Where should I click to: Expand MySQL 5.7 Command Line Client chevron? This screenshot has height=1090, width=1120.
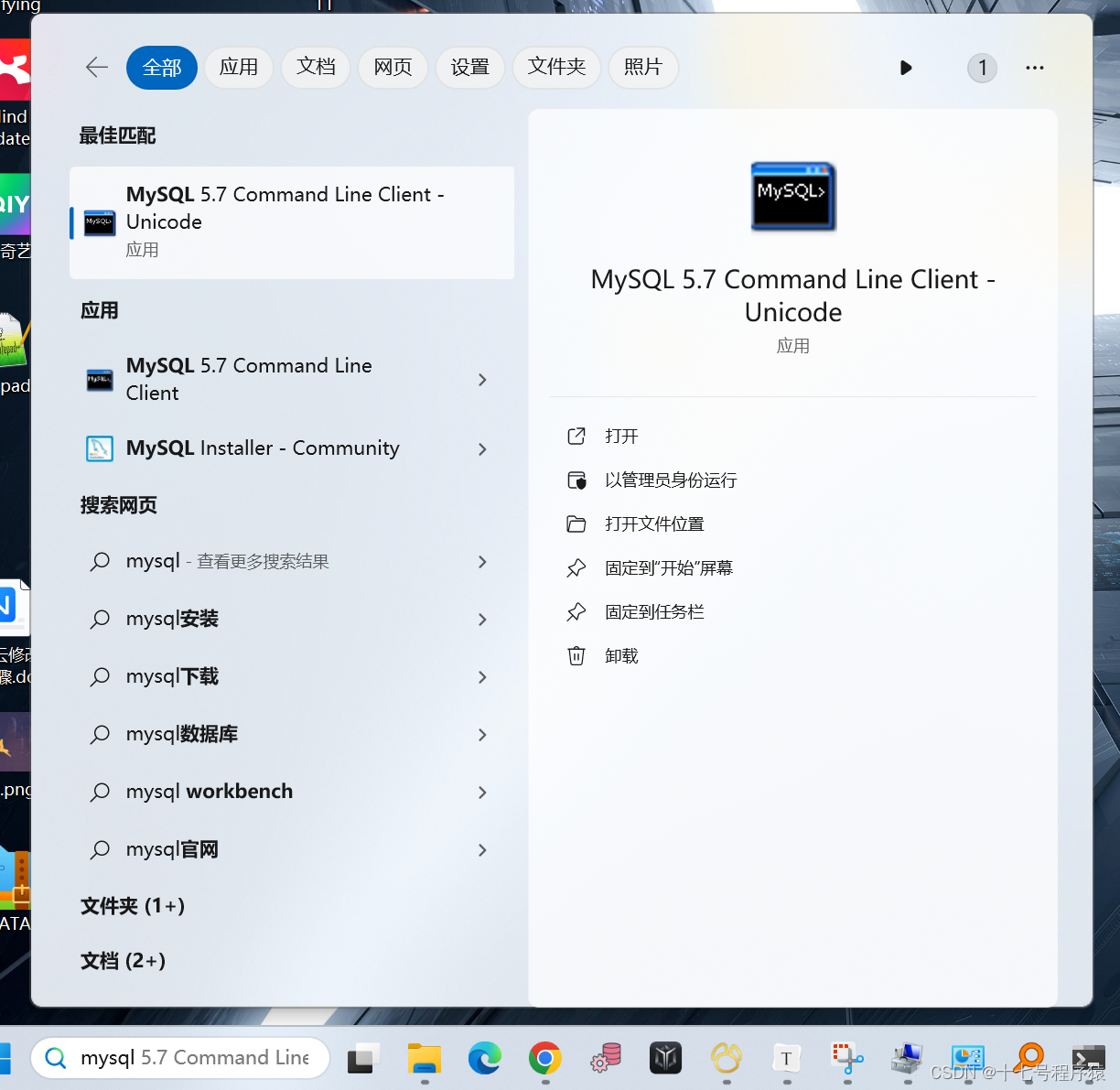pos(482,379)
